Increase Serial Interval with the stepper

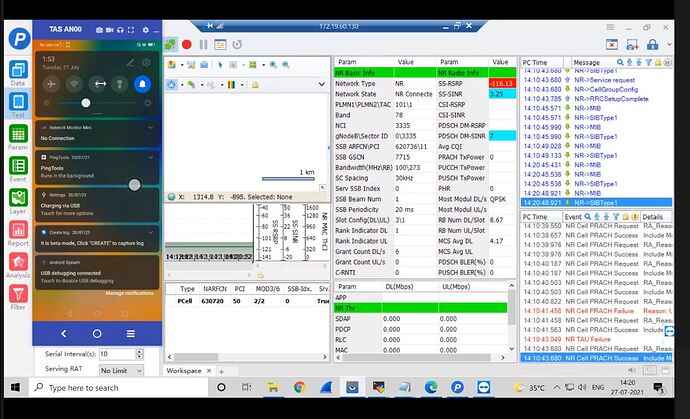click(139, 351)
